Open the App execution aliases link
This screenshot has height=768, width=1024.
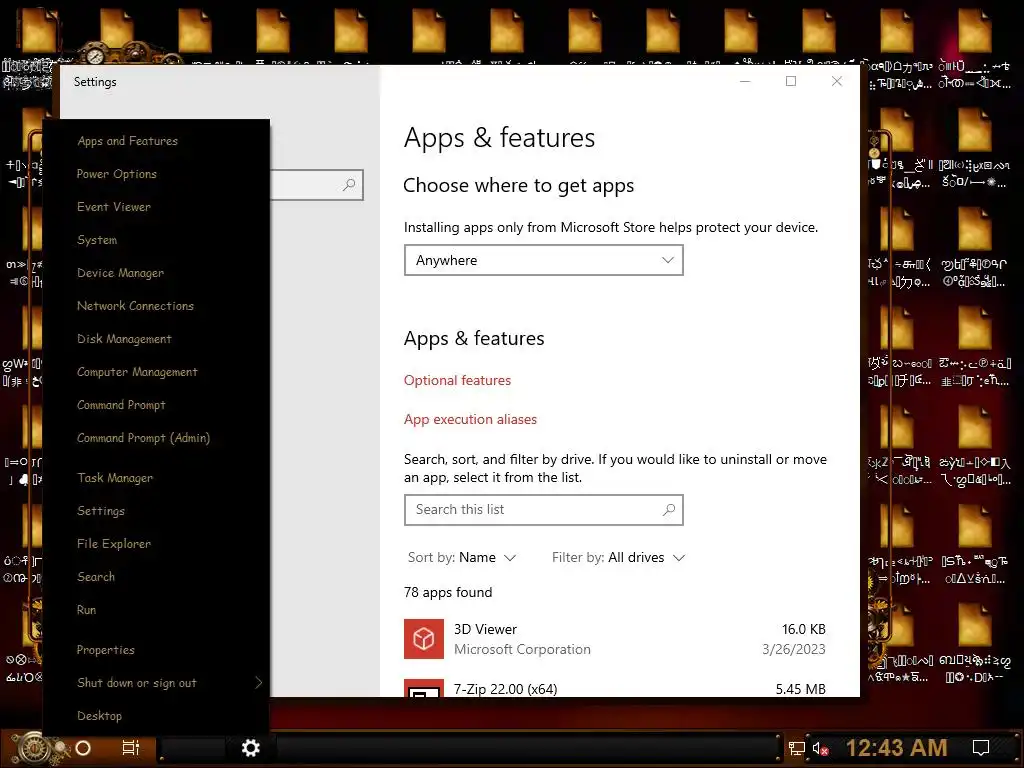click(x=470, y=419)
